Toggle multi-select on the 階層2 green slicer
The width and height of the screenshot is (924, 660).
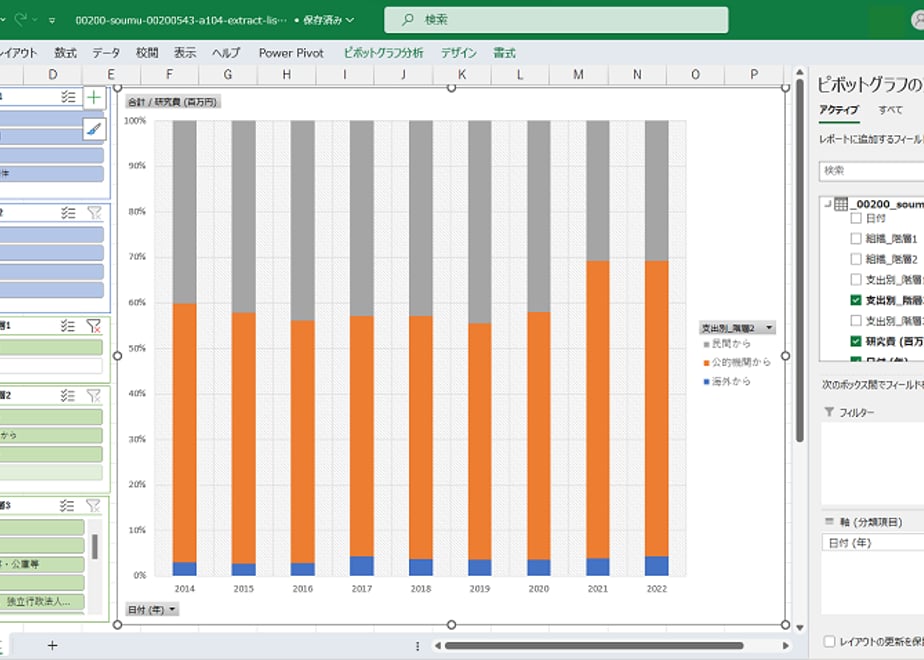point(68,395)
